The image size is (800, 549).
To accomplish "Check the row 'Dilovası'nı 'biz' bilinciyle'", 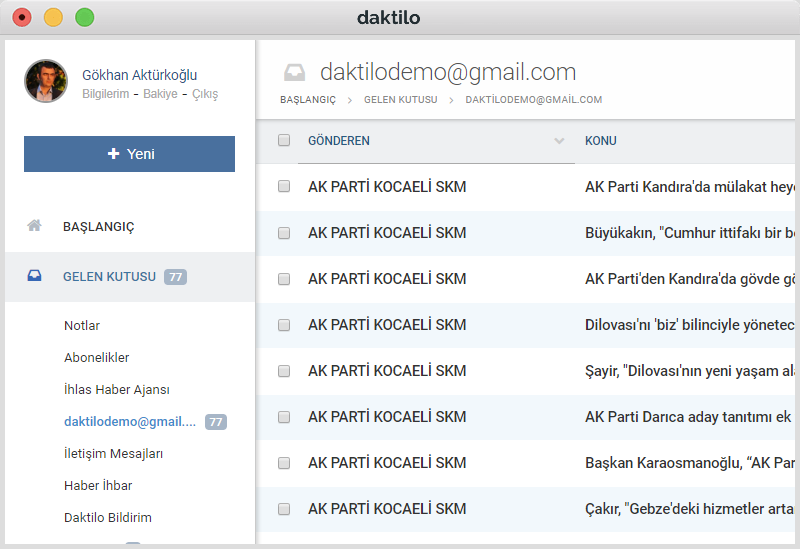I will pos(284,325).
